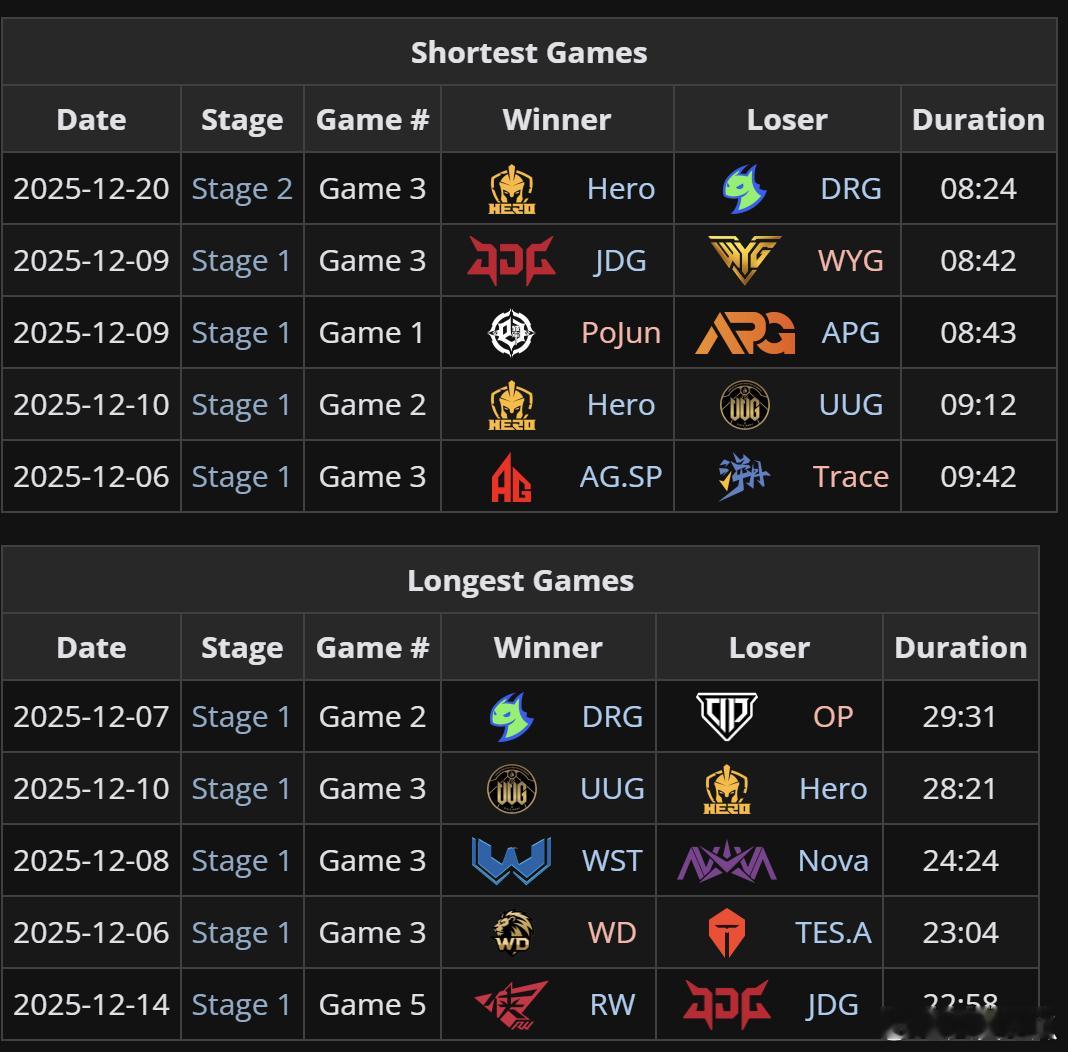
Task: Click the orange APG team logo
Action: 745,333
